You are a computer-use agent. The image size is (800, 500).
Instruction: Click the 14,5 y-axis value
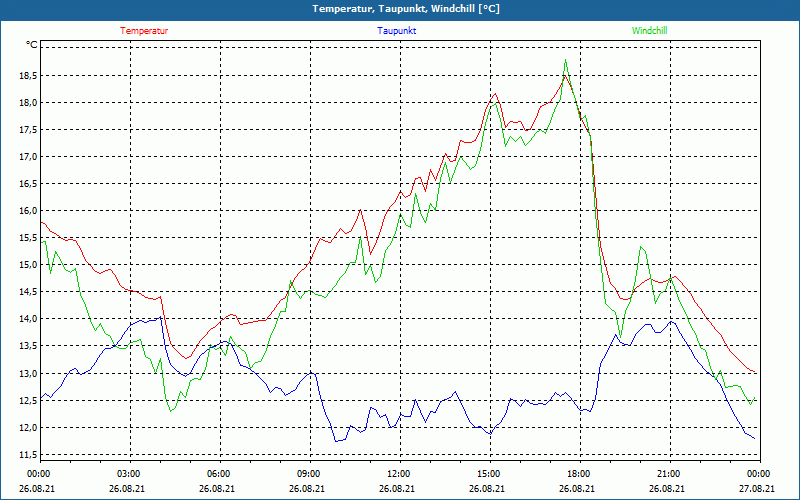29,292
